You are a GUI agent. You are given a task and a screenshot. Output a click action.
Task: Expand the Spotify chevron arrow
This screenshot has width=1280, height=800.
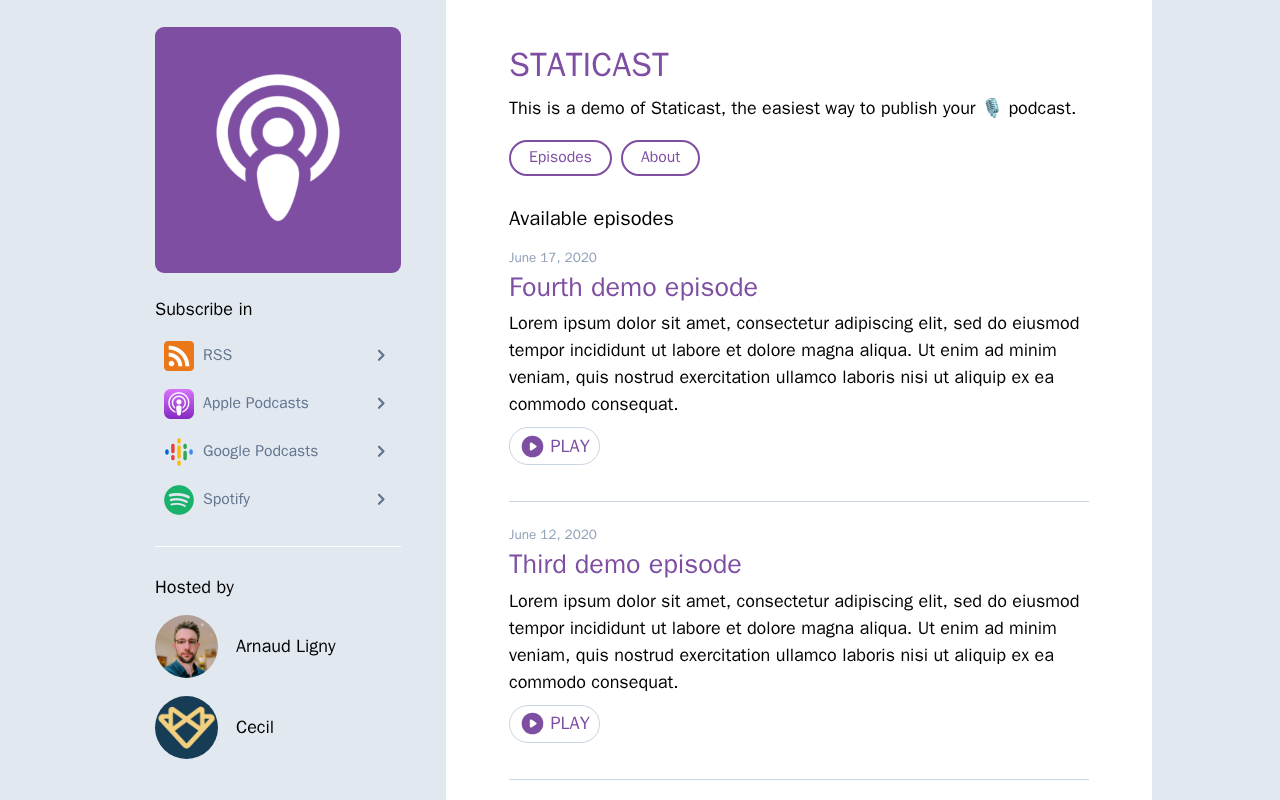(381, 499)
